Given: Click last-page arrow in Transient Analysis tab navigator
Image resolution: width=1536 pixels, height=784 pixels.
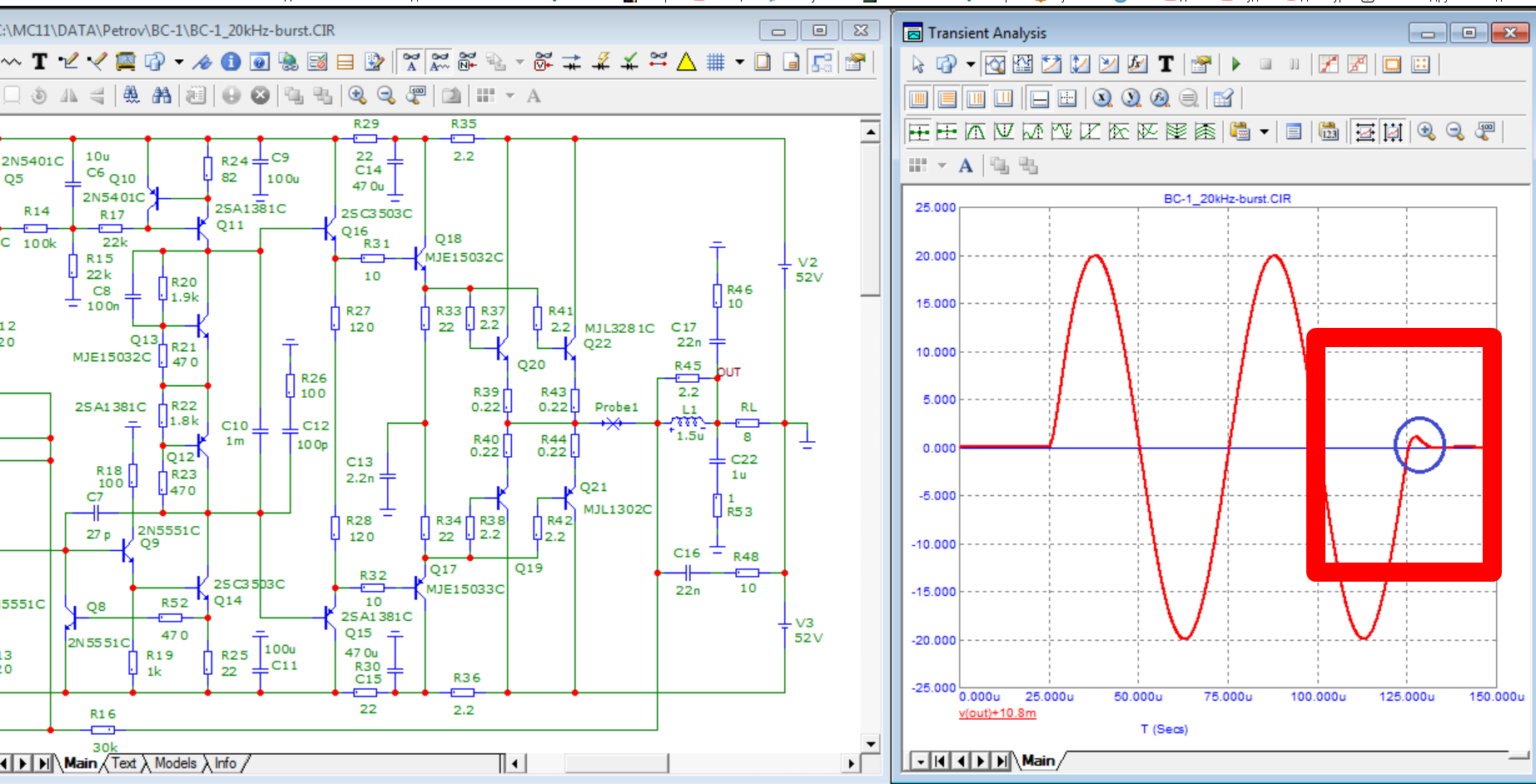Looking at the screenshot, I should click(x=1002, y=761).
